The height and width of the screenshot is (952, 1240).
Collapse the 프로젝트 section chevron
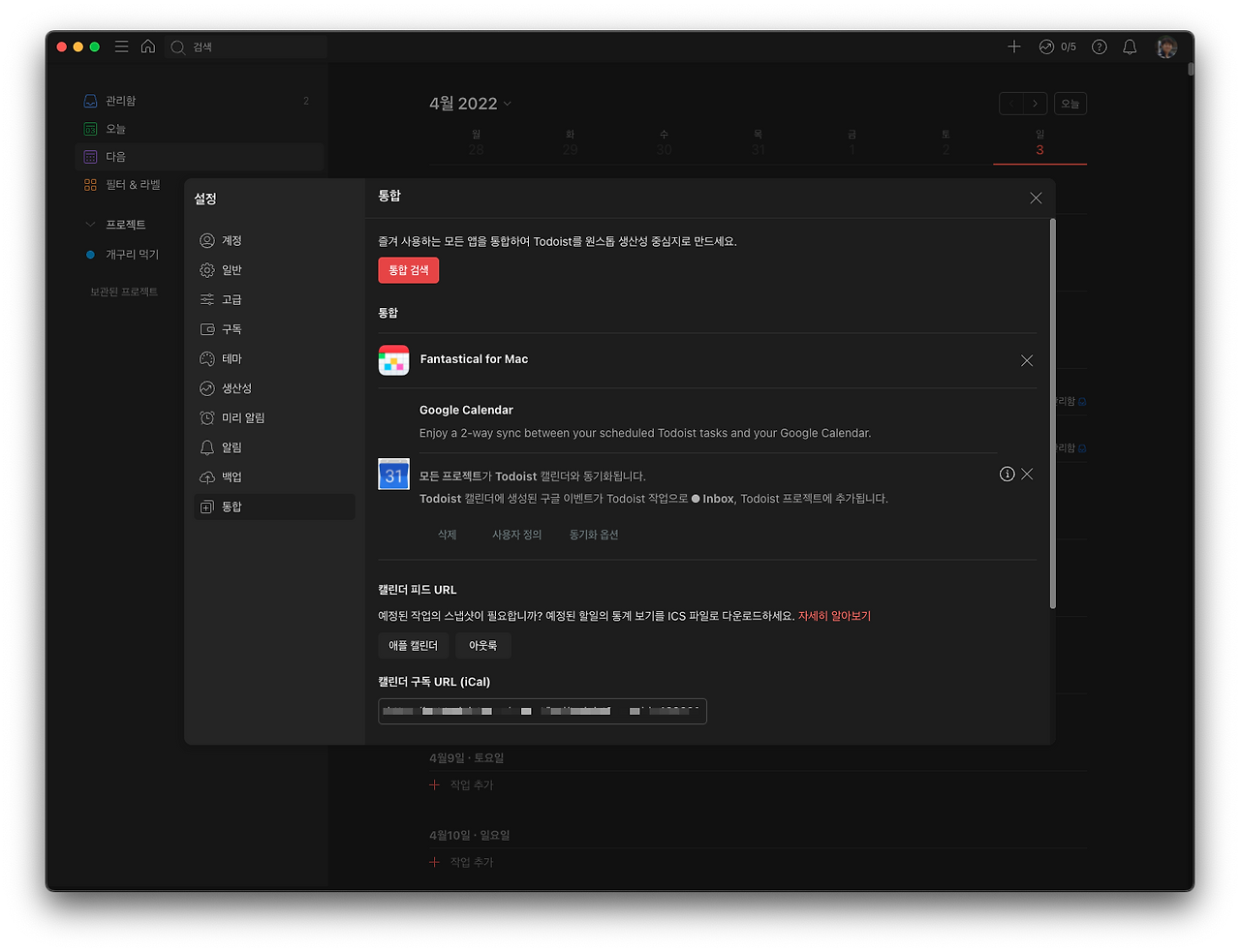coord(90,225)
